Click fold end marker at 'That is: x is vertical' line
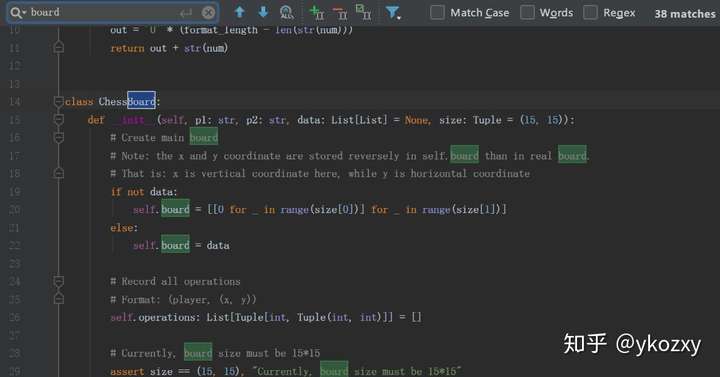 59,173
